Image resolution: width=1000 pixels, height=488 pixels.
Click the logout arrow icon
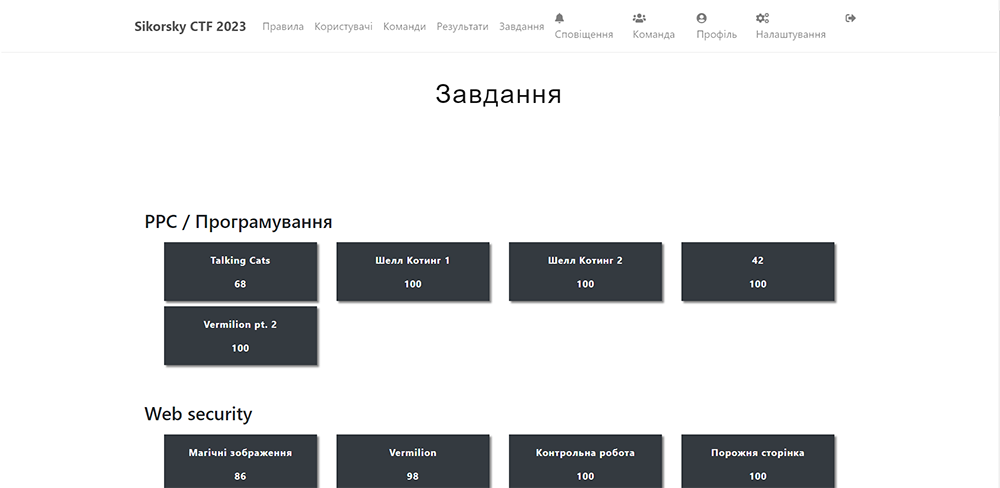(851, 18)
